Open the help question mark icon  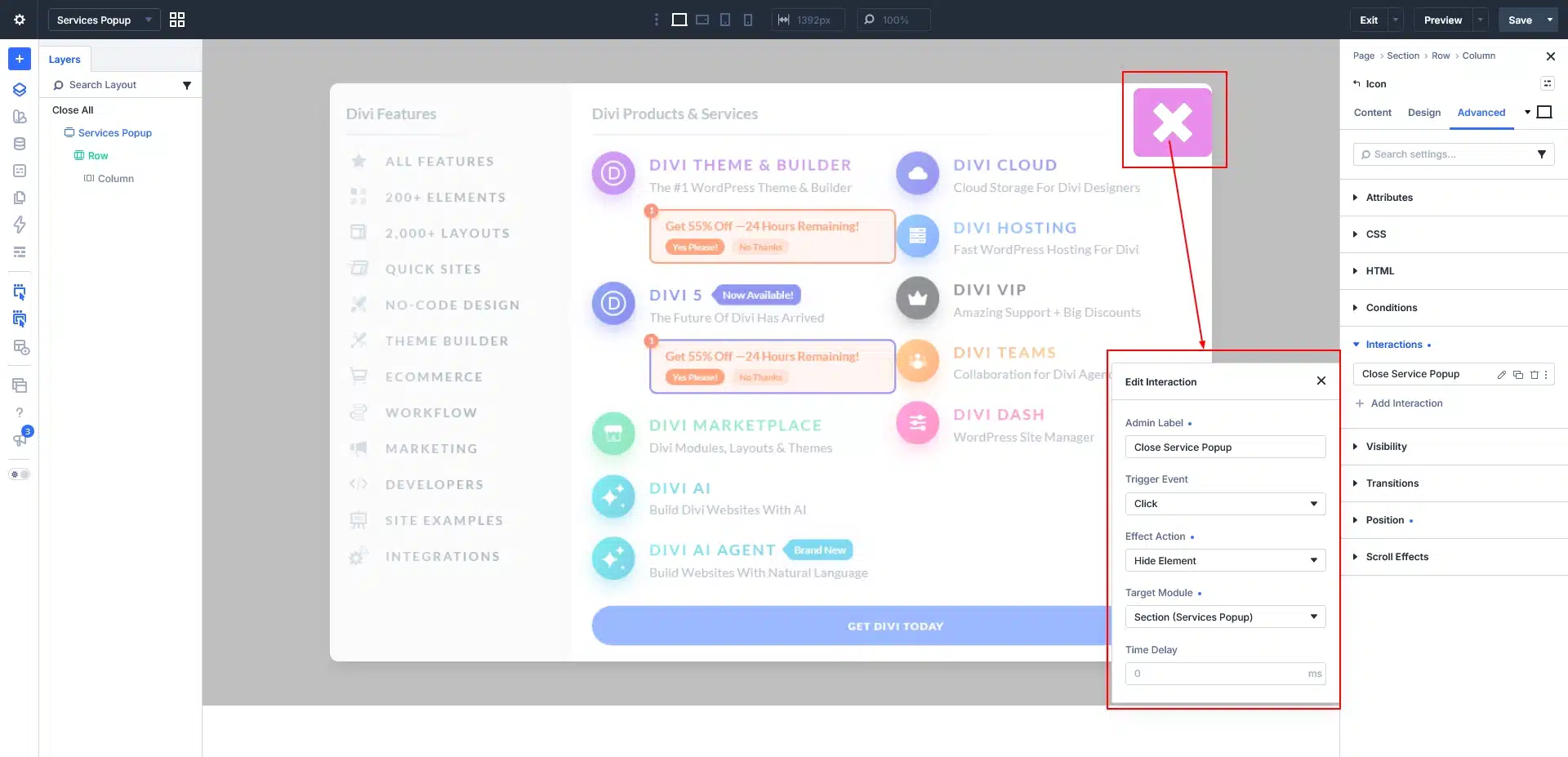coord(20,412)
